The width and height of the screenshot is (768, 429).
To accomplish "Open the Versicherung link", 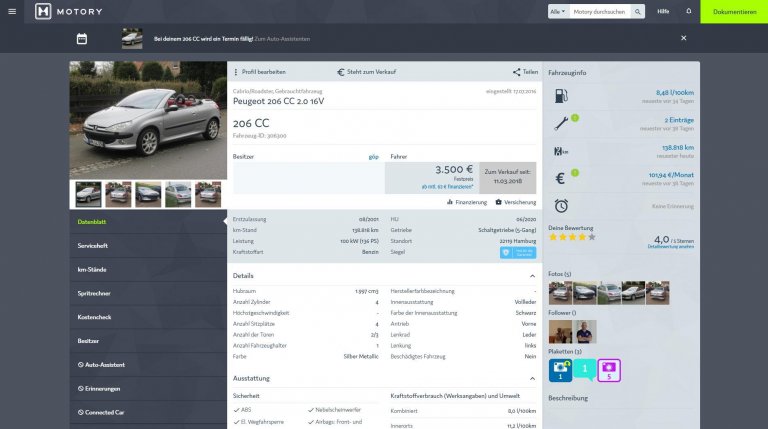I will (515, 202).
